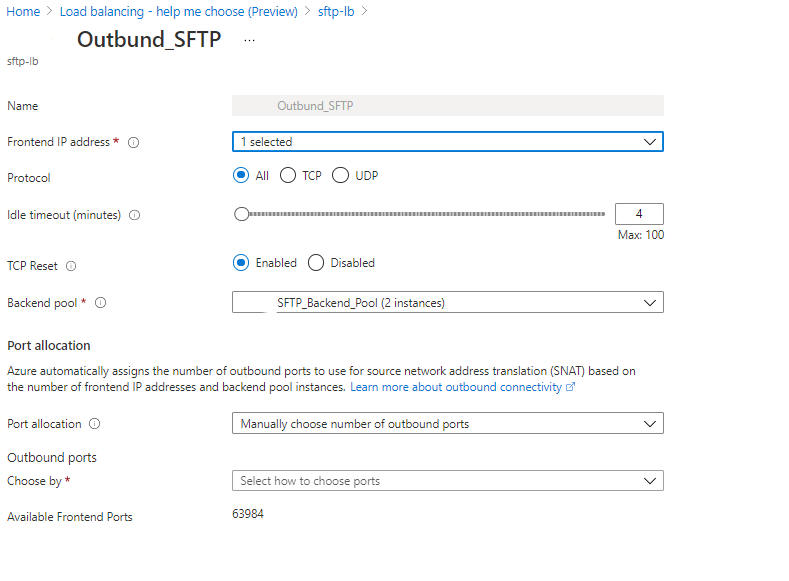Open the 'Select how to choose ports' dropdown

tap(447, 481)
